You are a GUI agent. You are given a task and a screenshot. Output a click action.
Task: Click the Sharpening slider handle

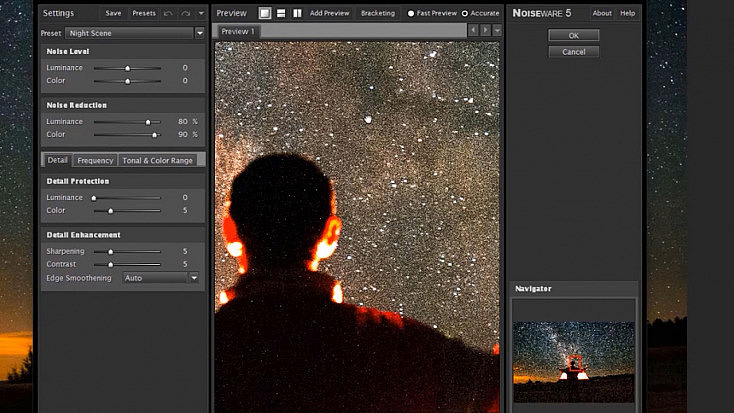coord(110,252)
